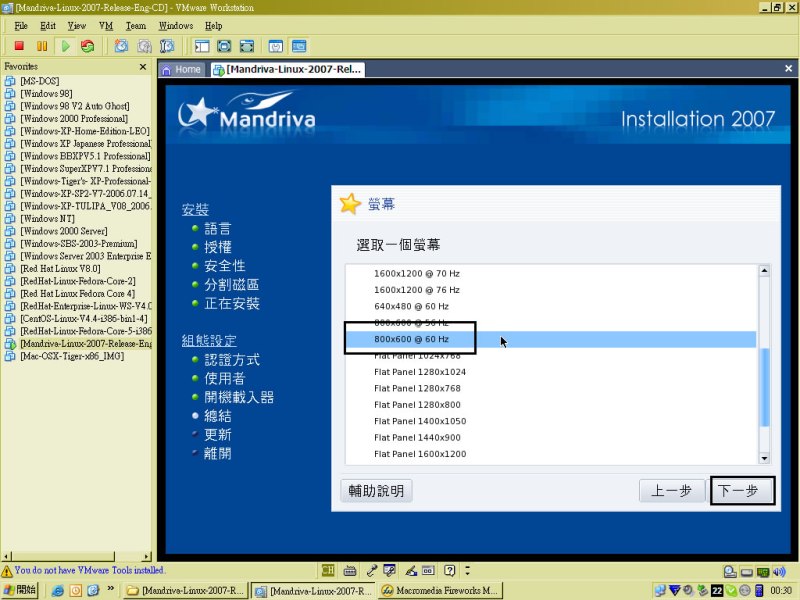Open the Team menu
800x600 pixels.
136,26
